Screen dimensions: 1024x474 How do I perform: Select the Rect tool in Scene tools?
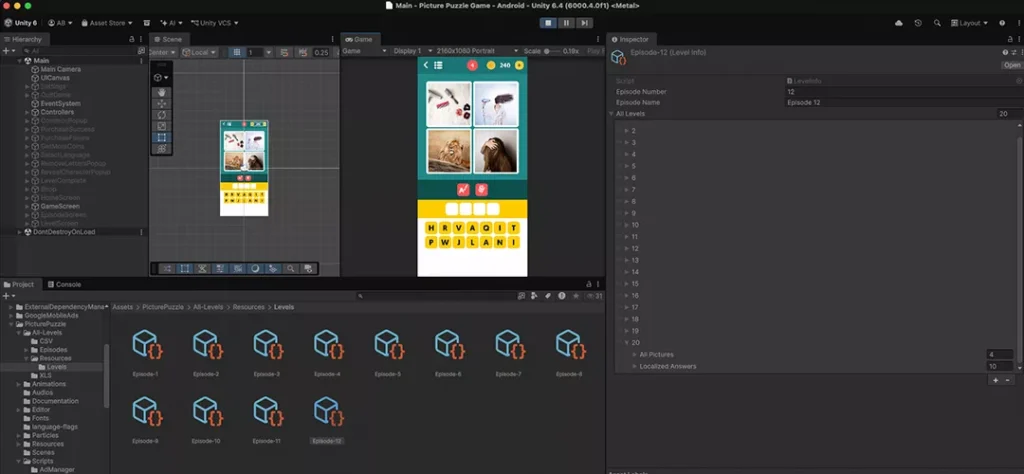click(161, 137)
